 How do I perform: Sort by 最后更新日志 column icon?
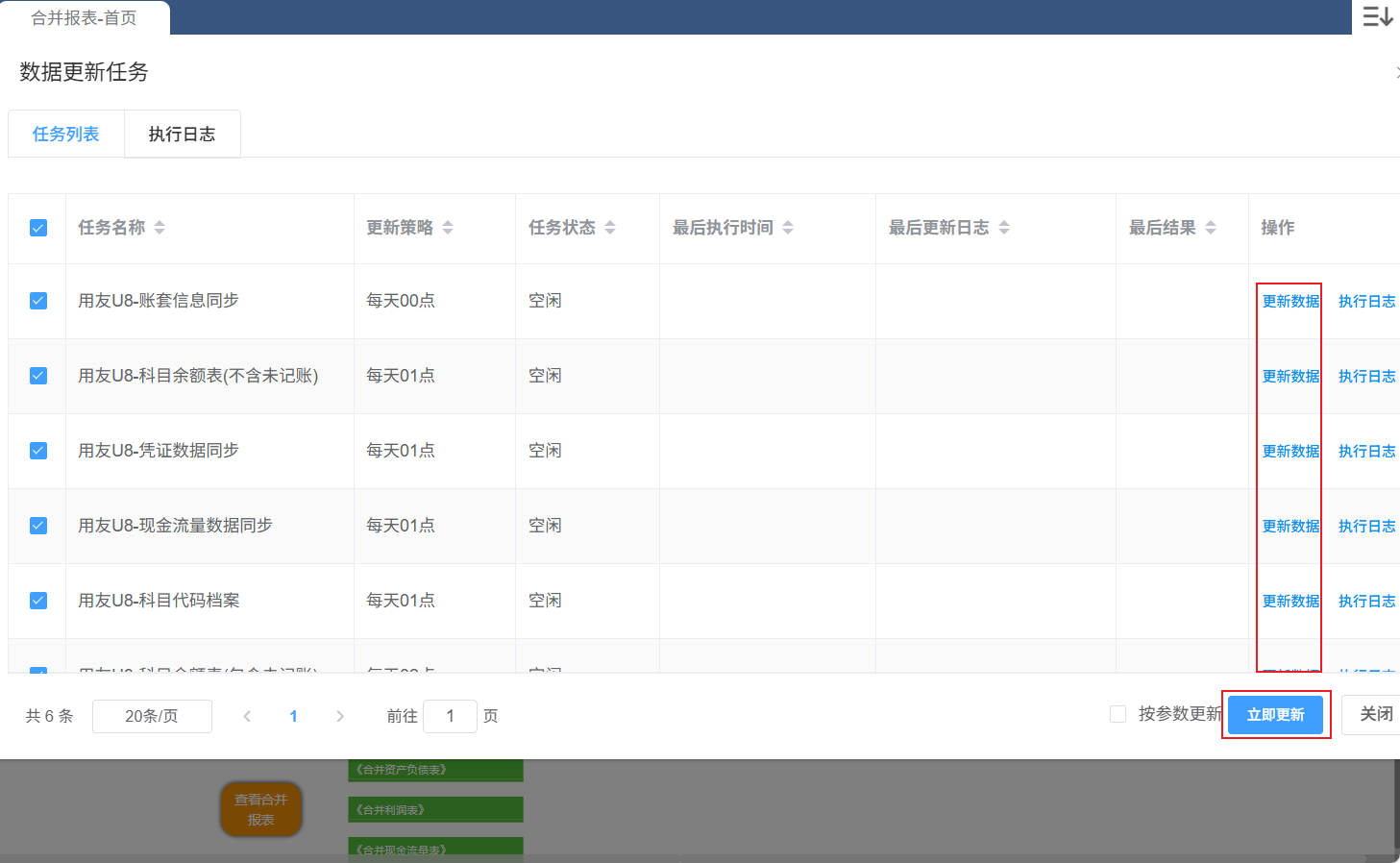pos(1004,228)
